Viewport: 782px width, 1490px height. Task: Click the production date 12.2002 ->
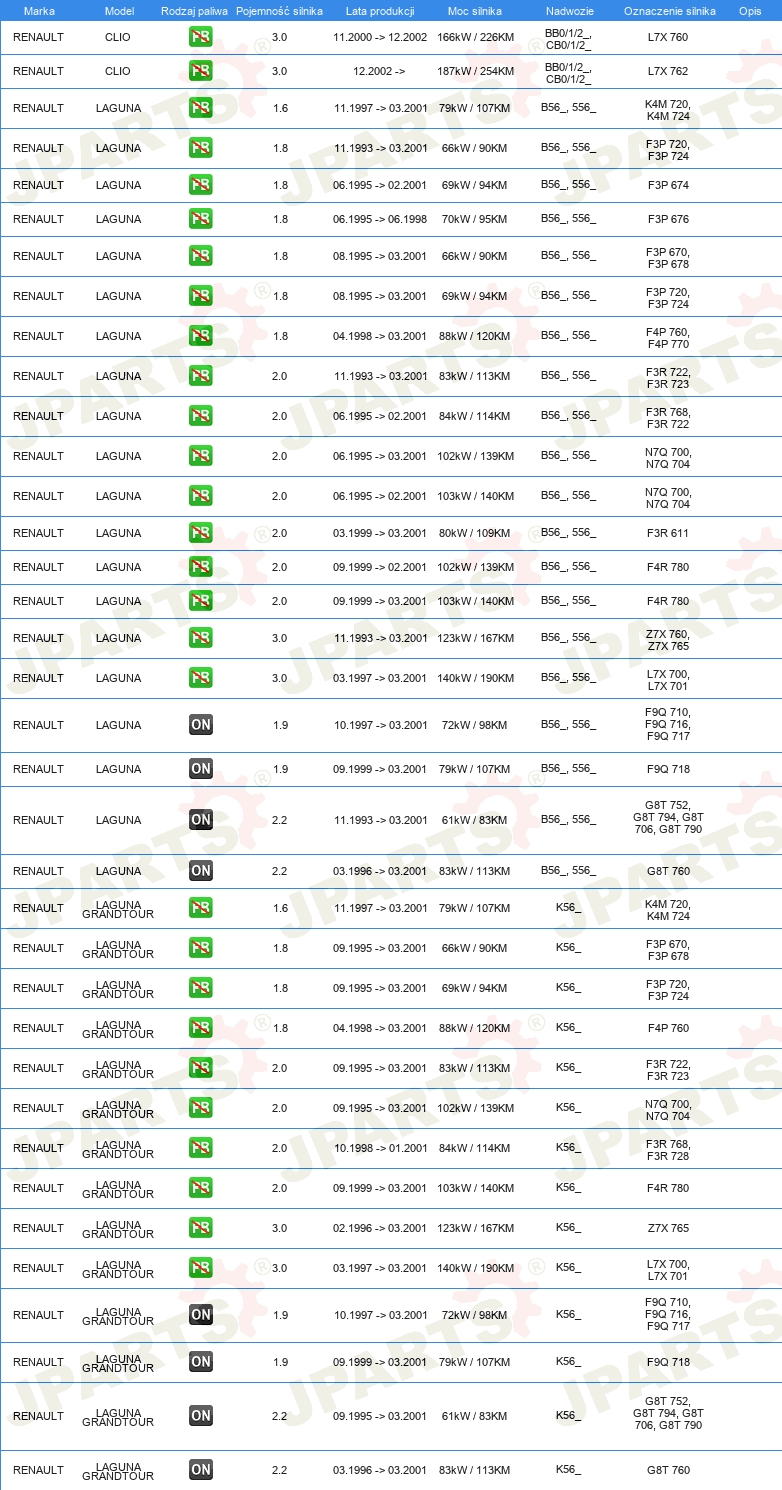[380, 71]
